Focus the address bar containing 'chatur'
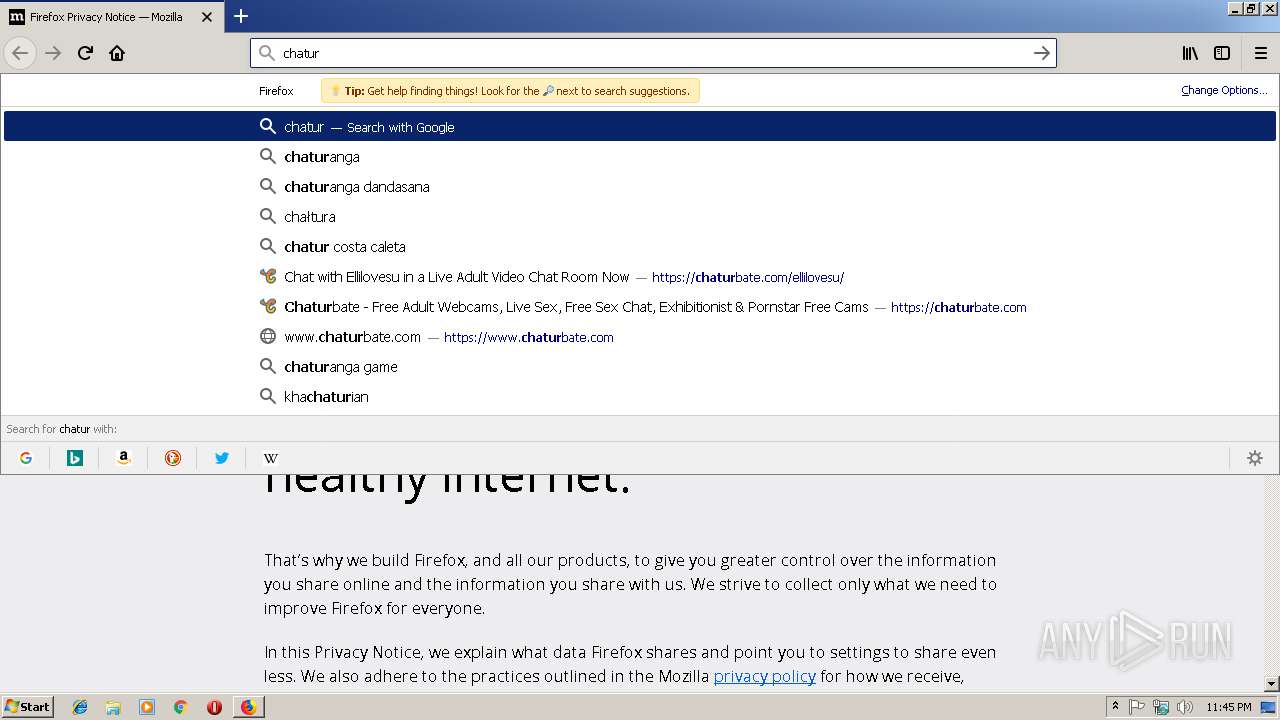Image resolution: width=1280 pixels, height=720 pixels. tap(653, 53)
